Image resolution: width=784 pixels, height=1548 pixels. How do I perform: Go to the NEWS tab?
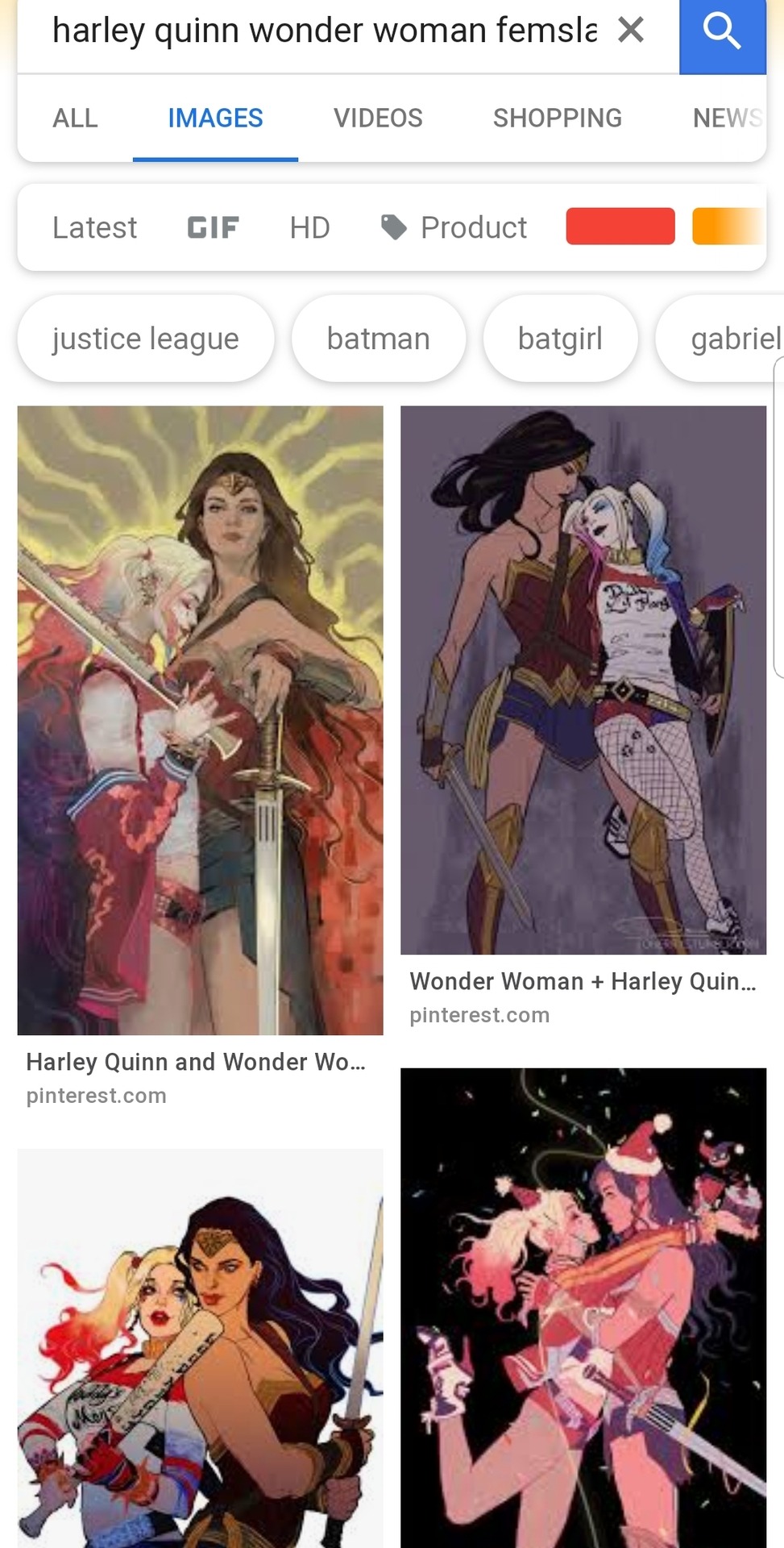click(728, 119)
